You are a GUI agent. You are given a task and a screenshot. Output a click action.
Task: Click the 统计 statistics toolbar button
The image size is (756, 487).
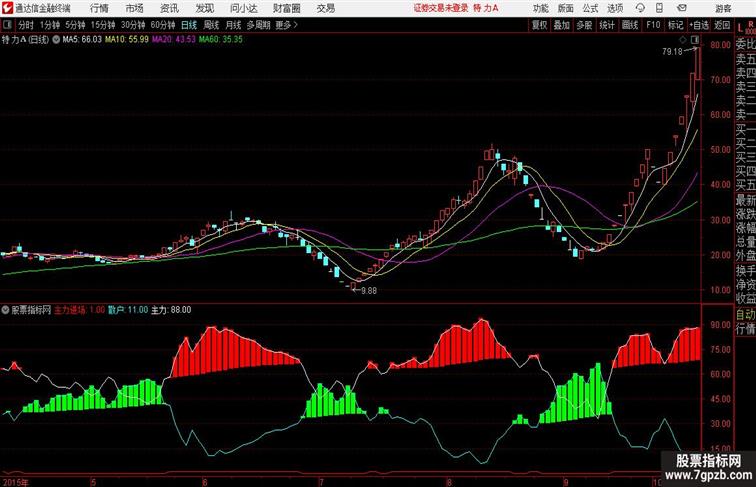pyautogui.click(x=607, y=25)
